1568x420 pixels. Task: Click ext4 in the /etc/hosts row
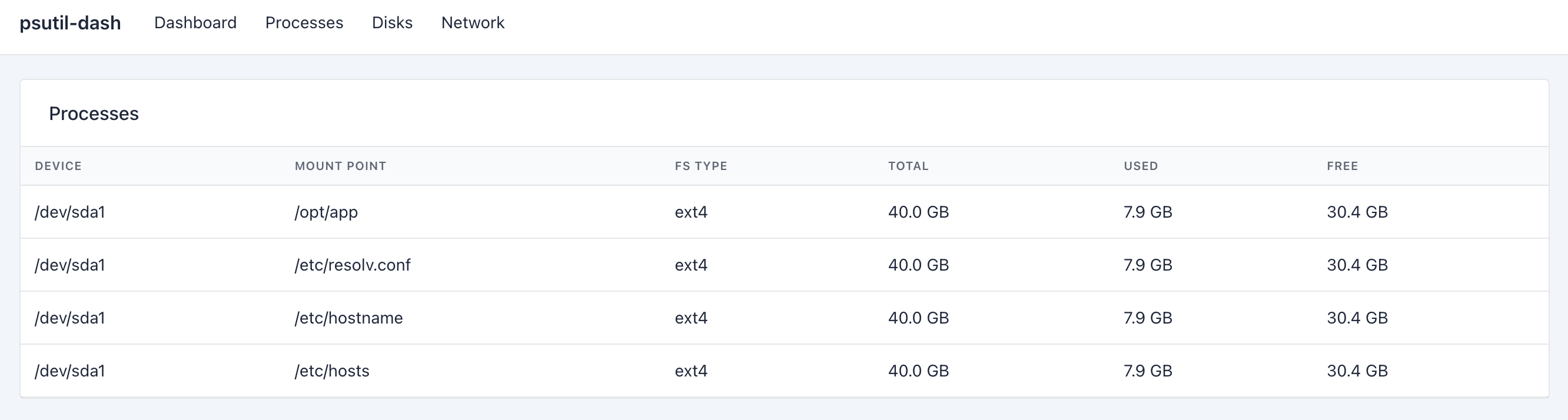pos(691,371)
